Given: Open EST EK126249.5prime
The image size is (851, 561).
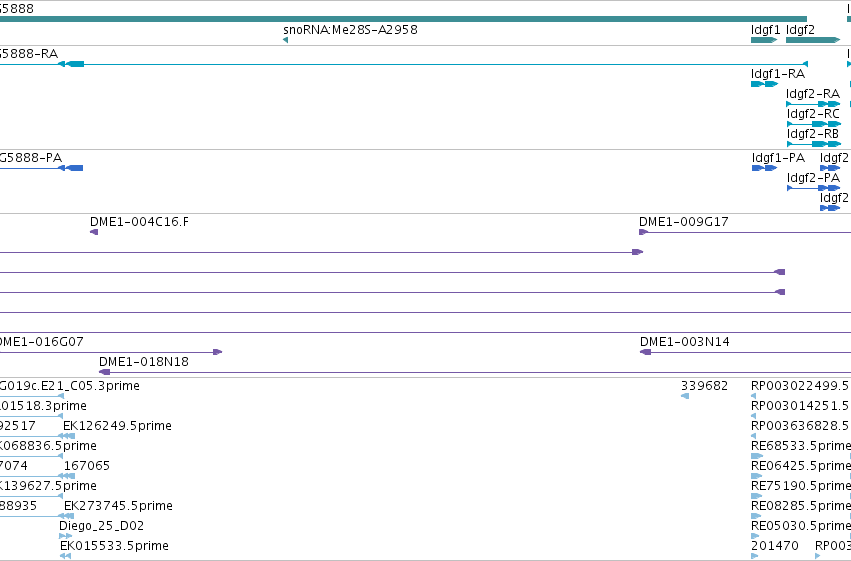Looking at the screenshot, I should click(x=117, y=426).
